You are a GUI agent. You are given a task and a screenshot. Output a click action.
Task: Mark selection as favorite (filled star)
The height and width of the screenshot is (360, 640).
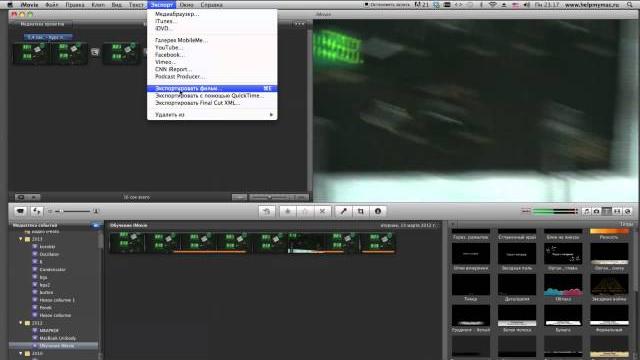coord(288,211)
